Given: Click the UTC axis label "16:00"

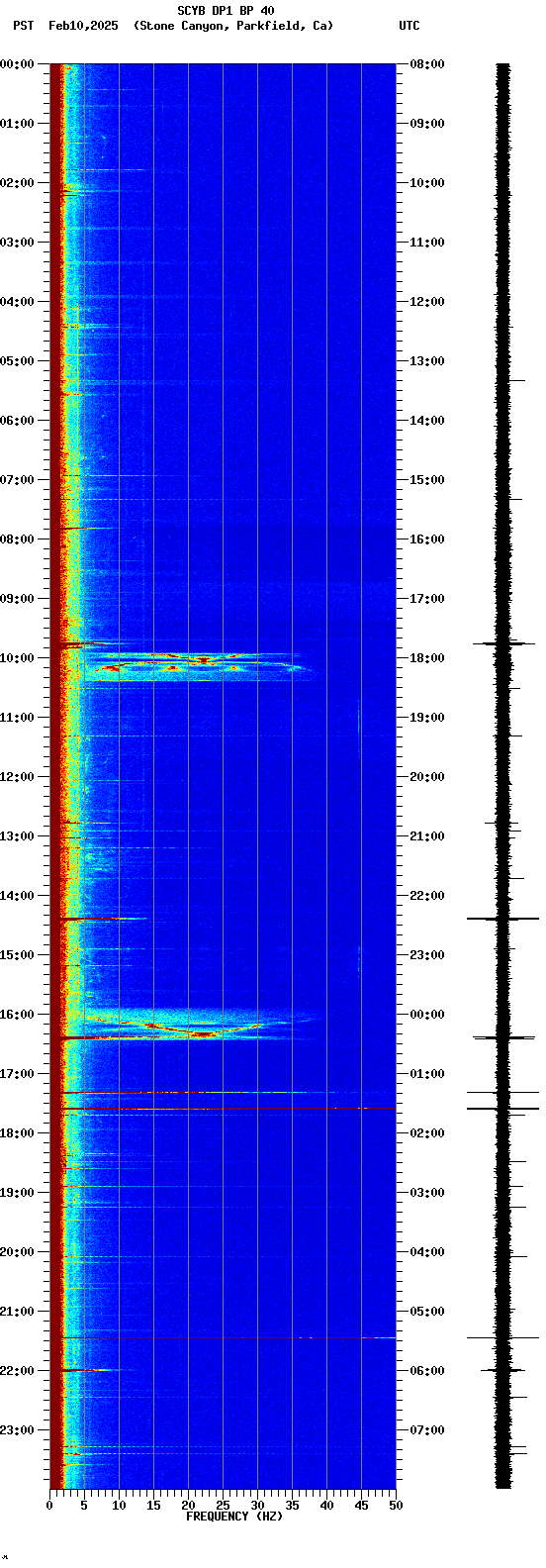Looking at the screenshot, I should click(427, 539).
